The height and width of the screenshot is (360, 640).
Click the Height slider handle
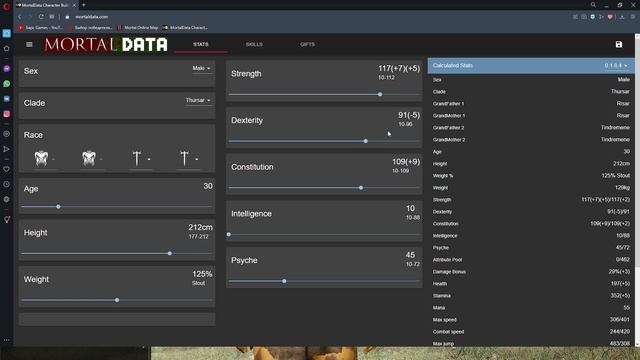pyautogui.click(x=170, y=253)
